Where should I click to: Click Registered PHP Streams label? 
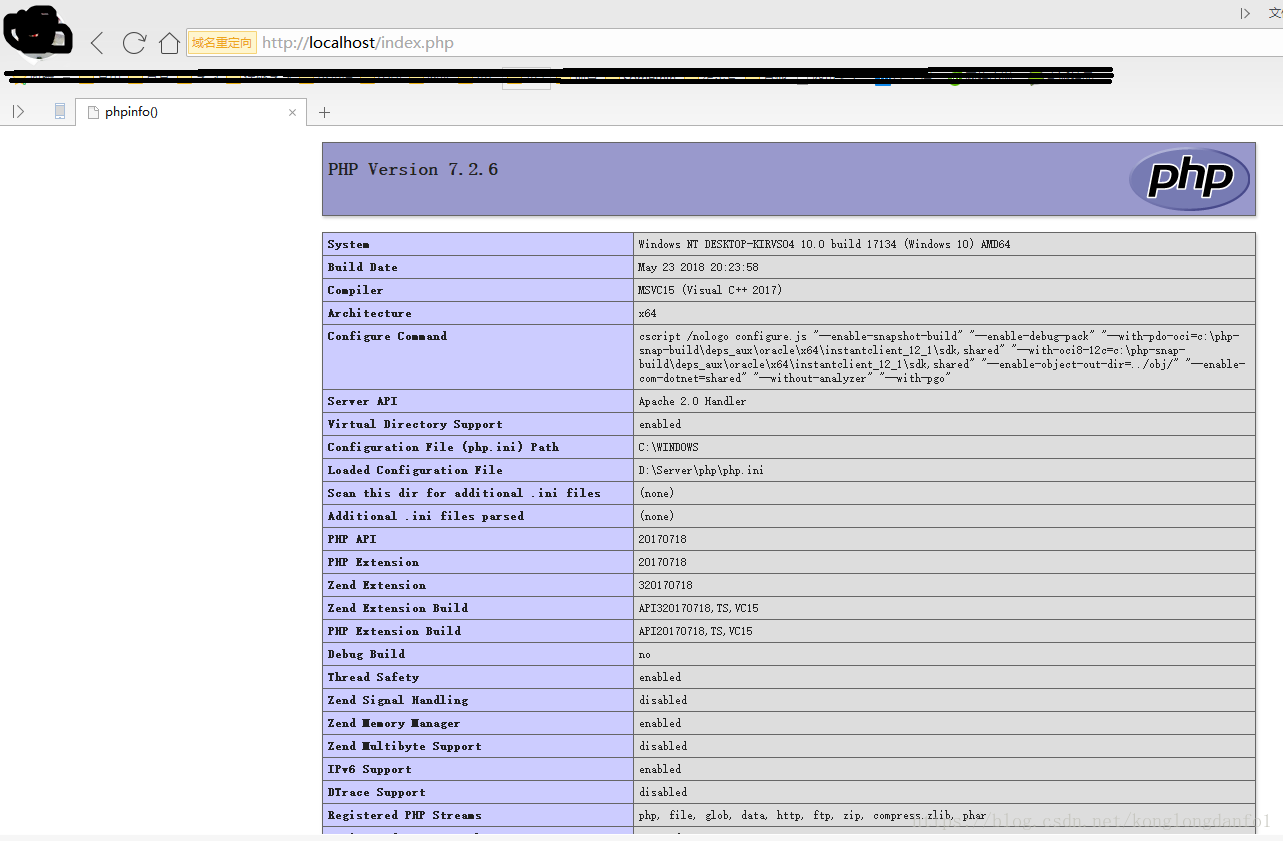pos(404,815)
